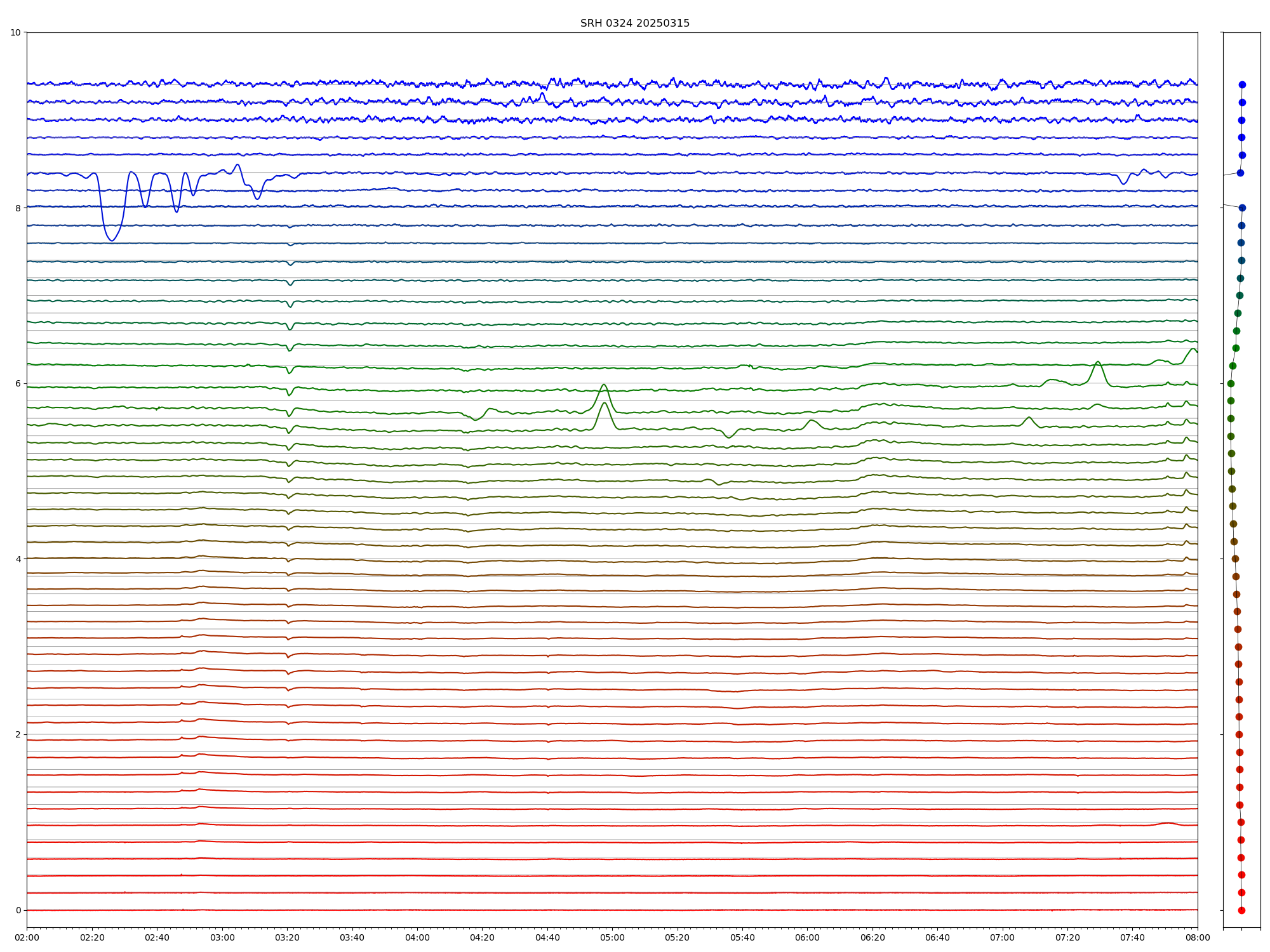1270x952 pixels.
Task: Select topmost blue dot in side panel
Action: click(x=1242, y=84)
